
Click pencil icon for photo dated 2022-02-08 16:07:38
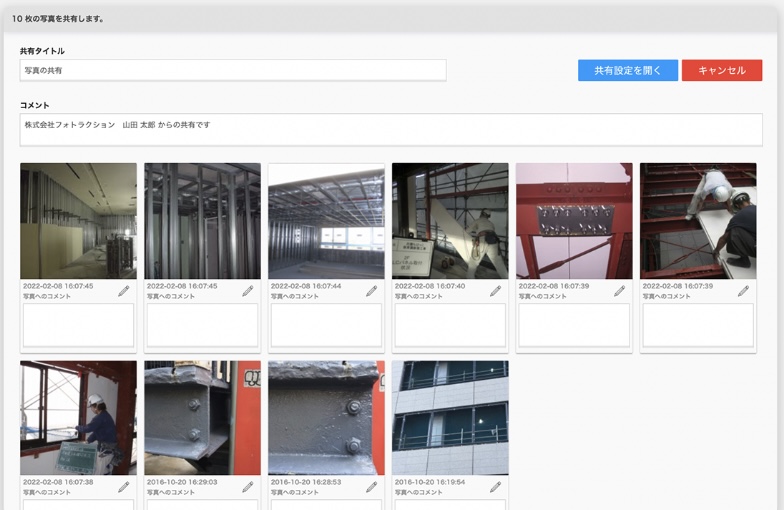pos(124,487)
